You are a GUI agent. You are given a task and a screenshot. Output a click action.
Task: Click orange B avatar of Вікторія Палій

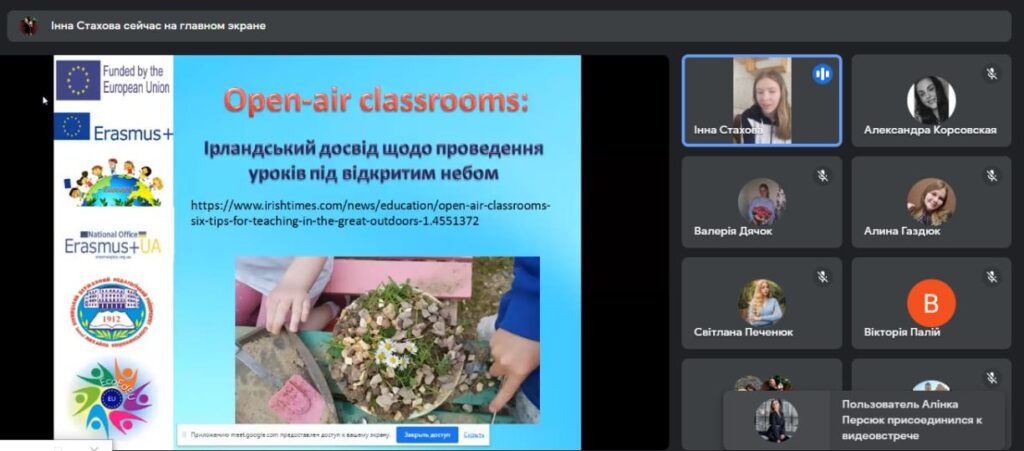[x=931, y=302]
